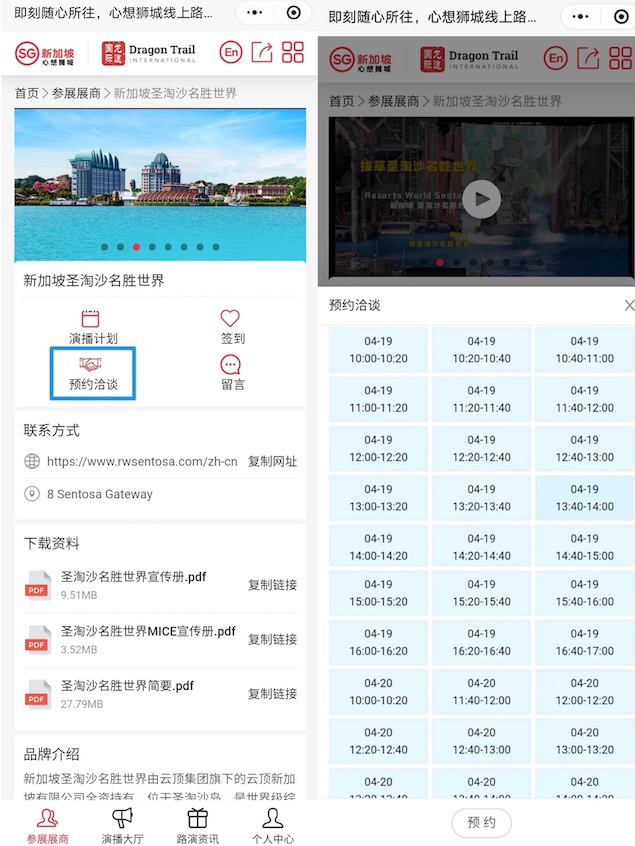Open the 留言 chat bubble icon
The image size is (635, 846).
(x=231, y=365)
